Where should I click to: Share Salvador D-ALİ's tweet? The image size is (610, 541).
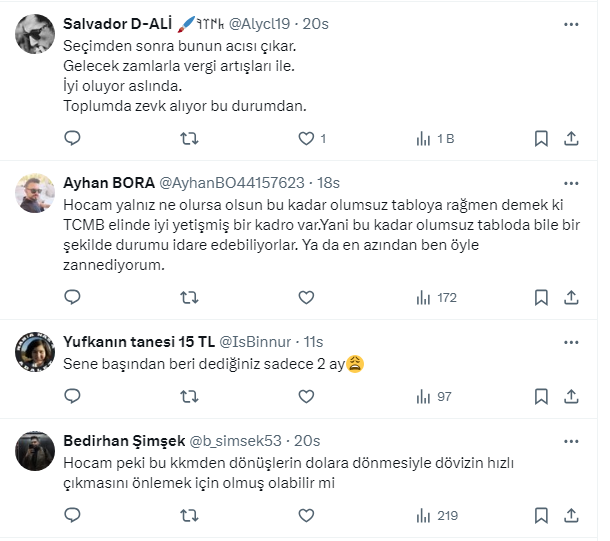tap(571, 139)
